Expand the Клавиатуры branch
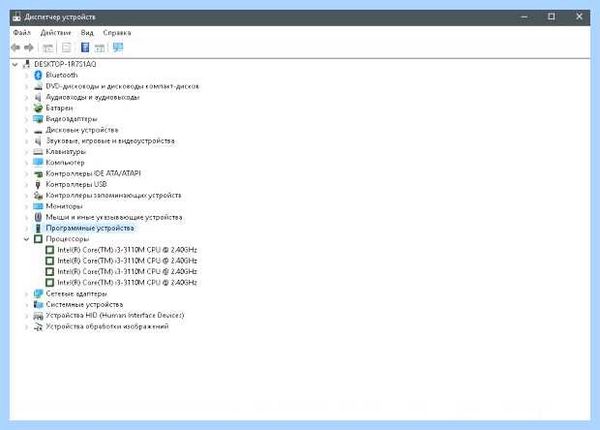600x430 pixels. [26, 152]
